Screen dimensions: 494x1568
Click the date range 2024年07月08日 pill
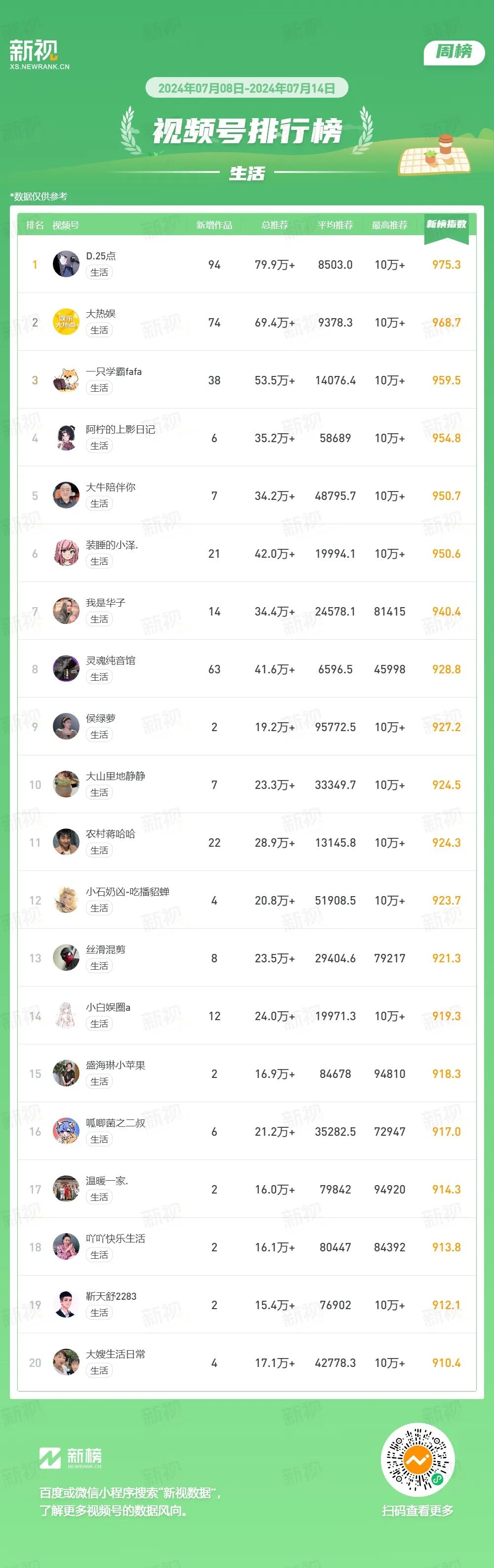tap(247, 88)
